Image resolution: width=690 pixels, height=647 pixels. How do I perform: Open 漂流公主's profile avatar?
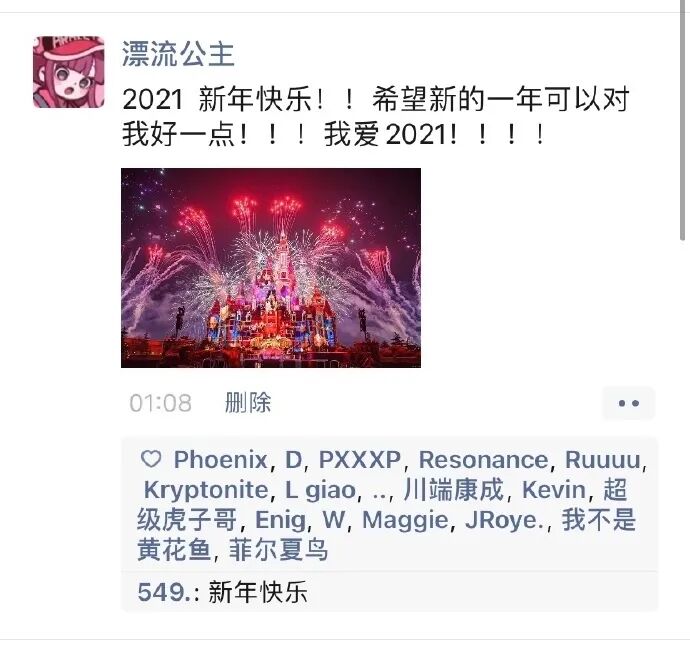coord(69,72)
